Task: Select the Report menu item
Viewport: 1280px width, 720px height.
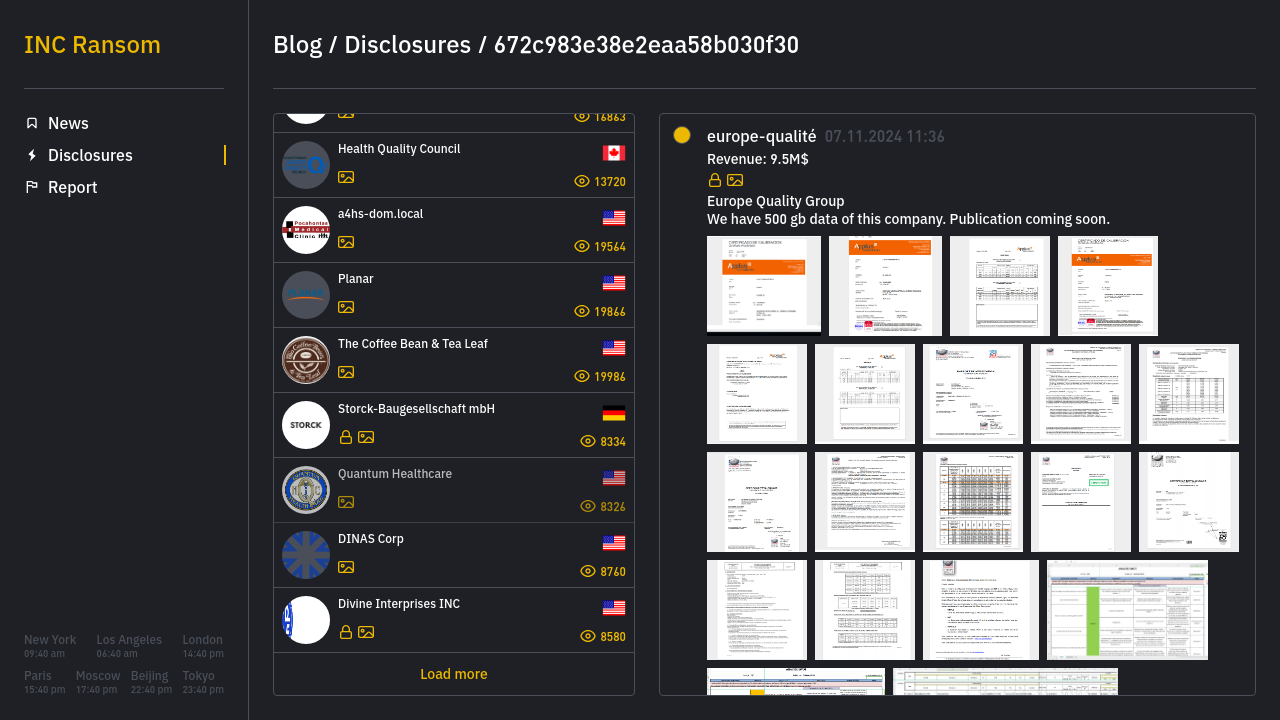Action: (x=72, y=187)
